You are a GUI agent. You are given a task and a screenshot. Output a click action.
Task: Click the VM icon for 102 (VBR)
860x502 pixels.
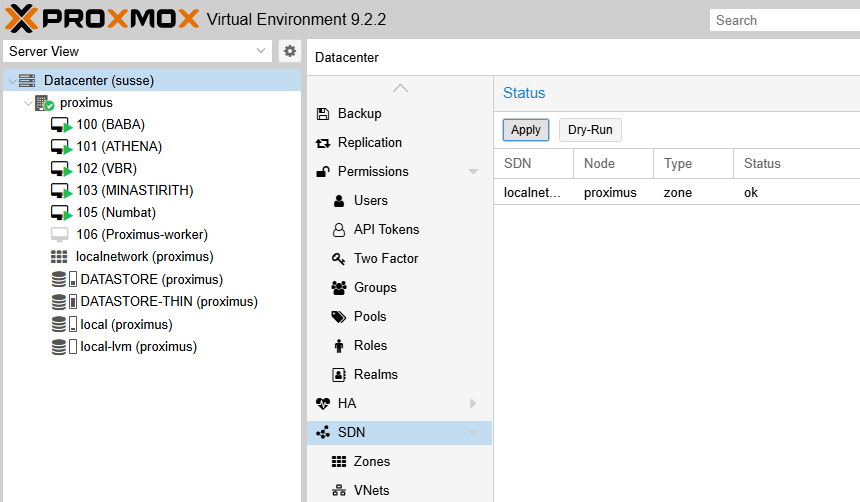[61, 169]
